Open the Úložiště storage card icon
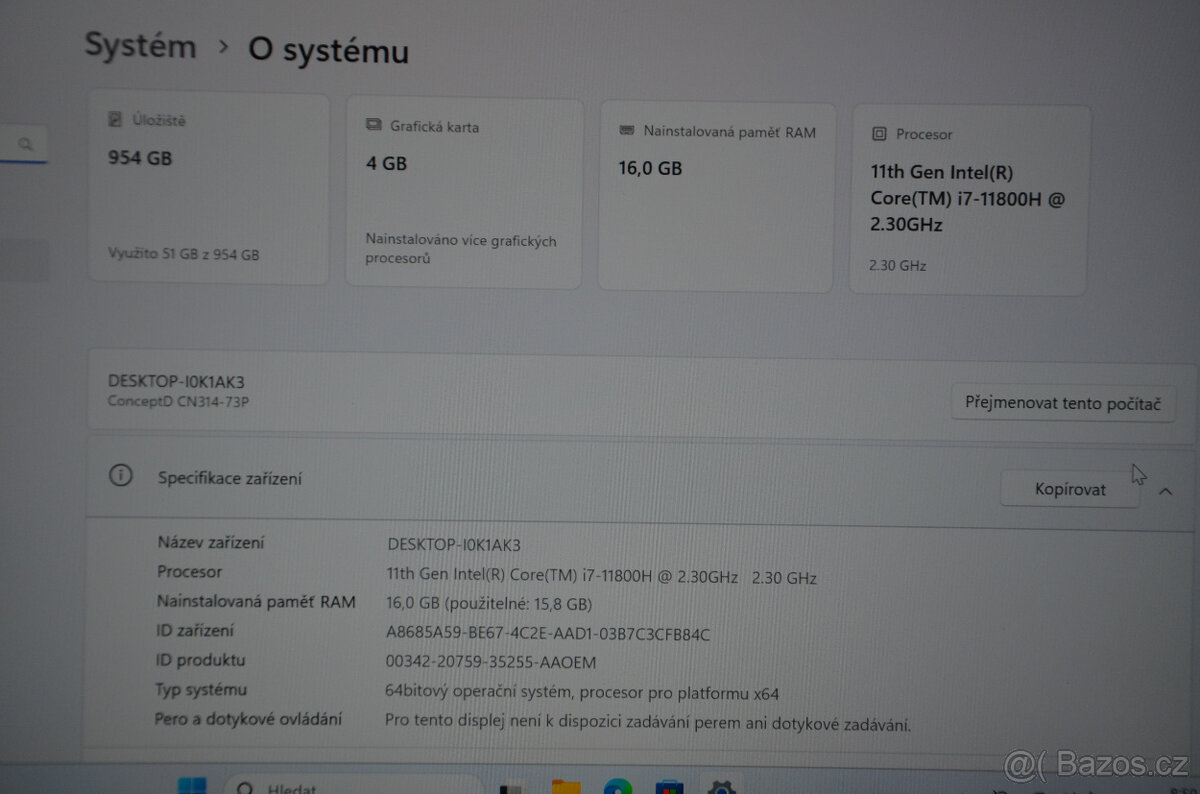This screenshot has width=1200, height=794. 113,119
